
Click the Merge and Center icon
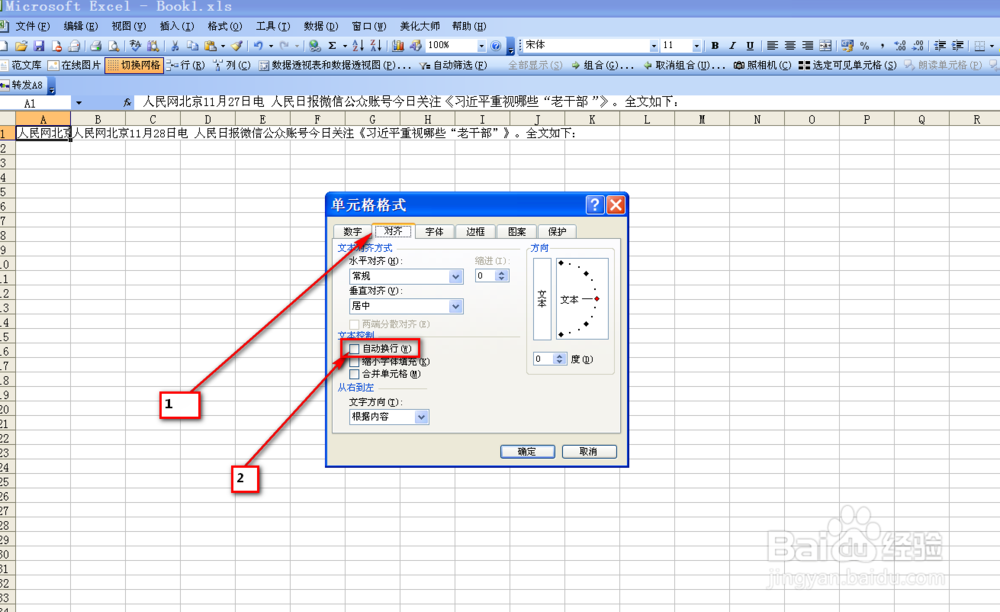825,46
